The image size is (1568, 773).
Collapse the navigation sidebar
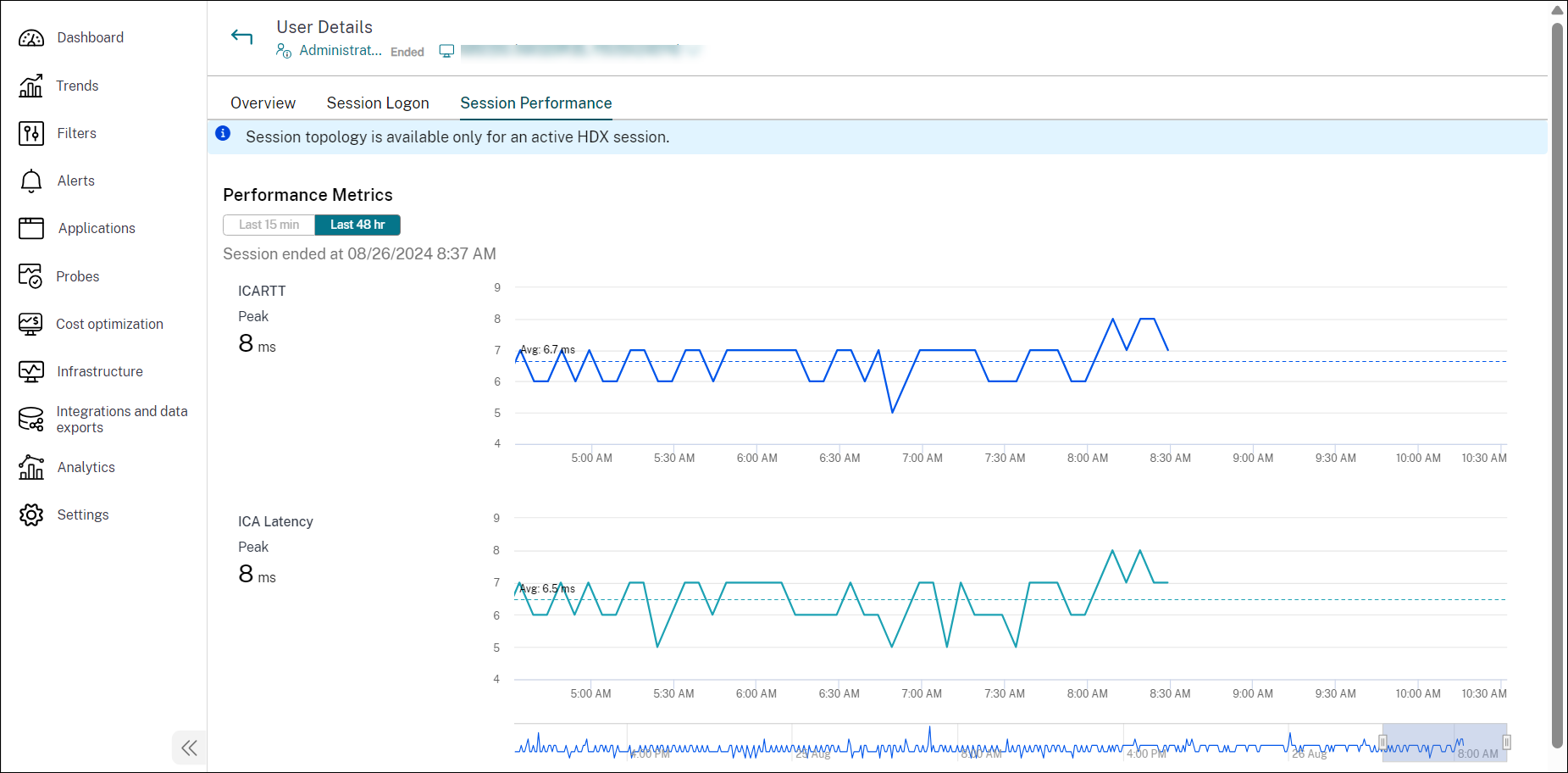click(x=189, y=748)
